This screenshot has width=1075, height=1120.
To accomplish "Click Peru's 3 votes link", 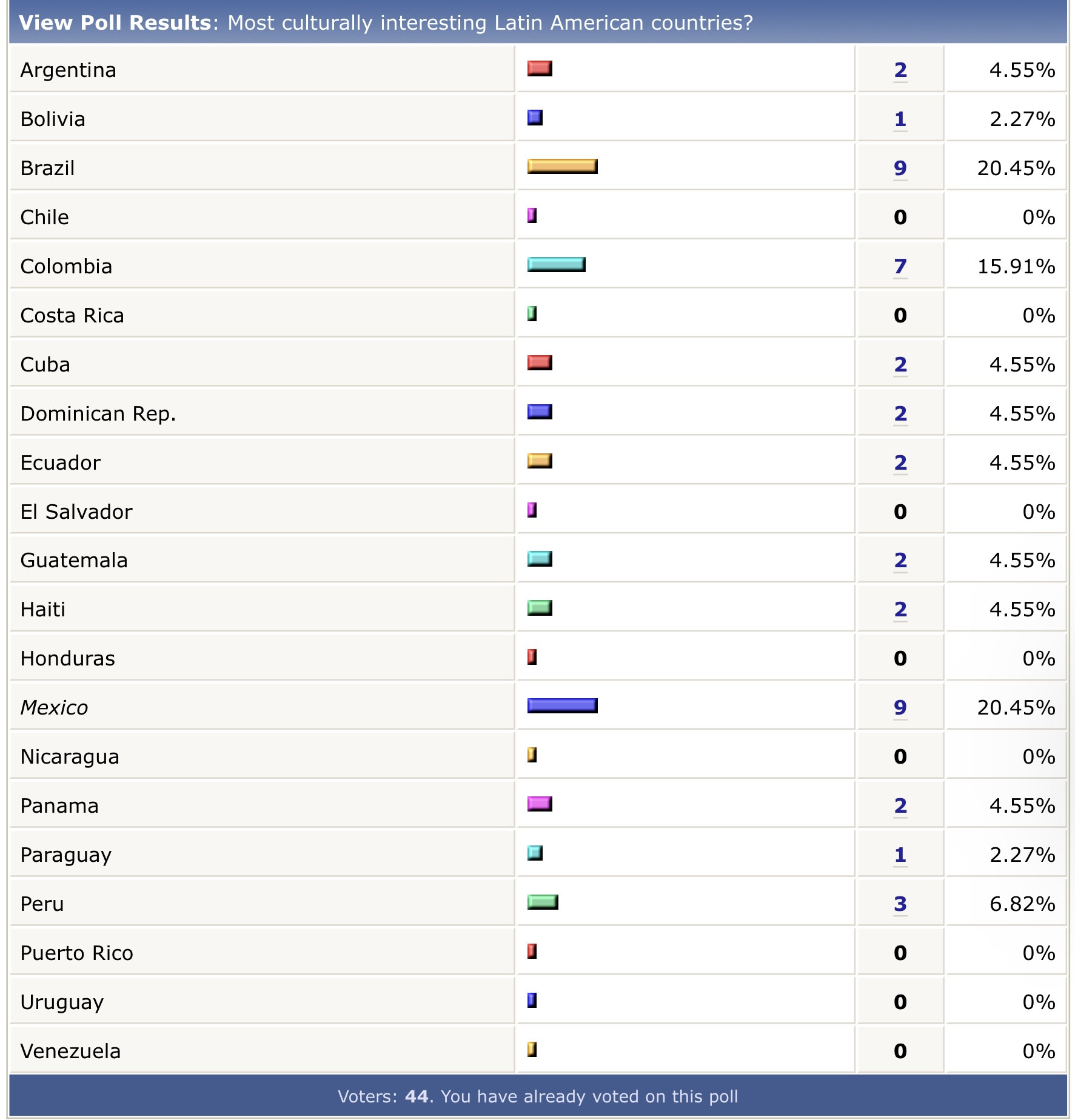I will [900, 904].
